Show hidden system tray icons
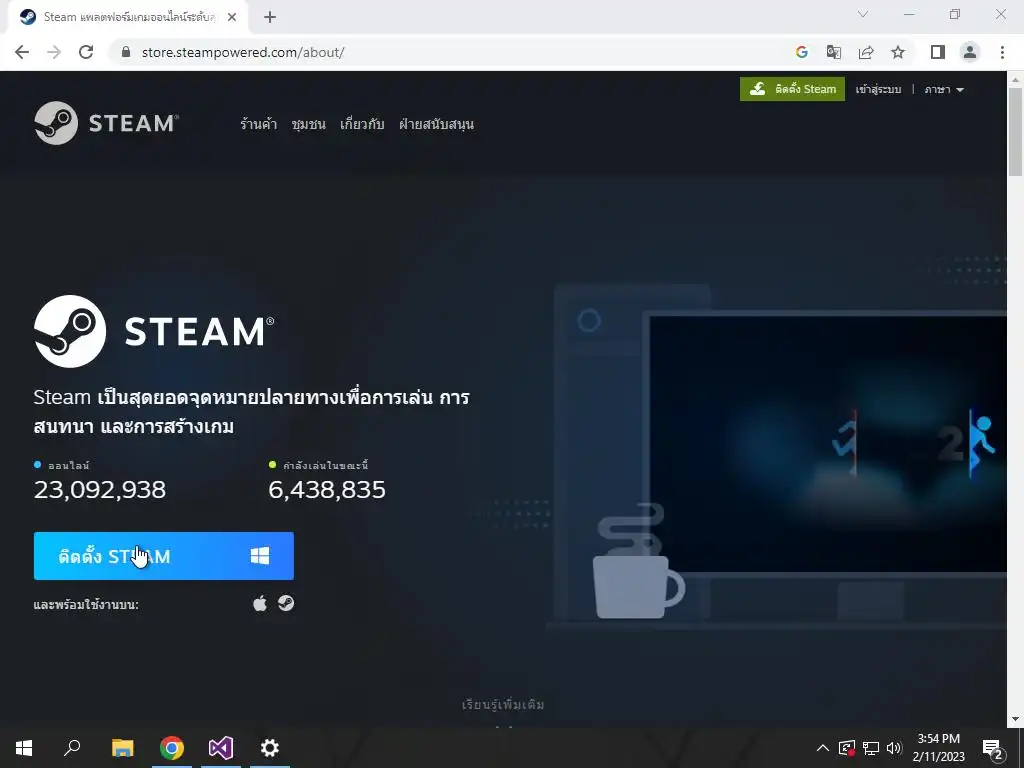 [x=823, y=748]
